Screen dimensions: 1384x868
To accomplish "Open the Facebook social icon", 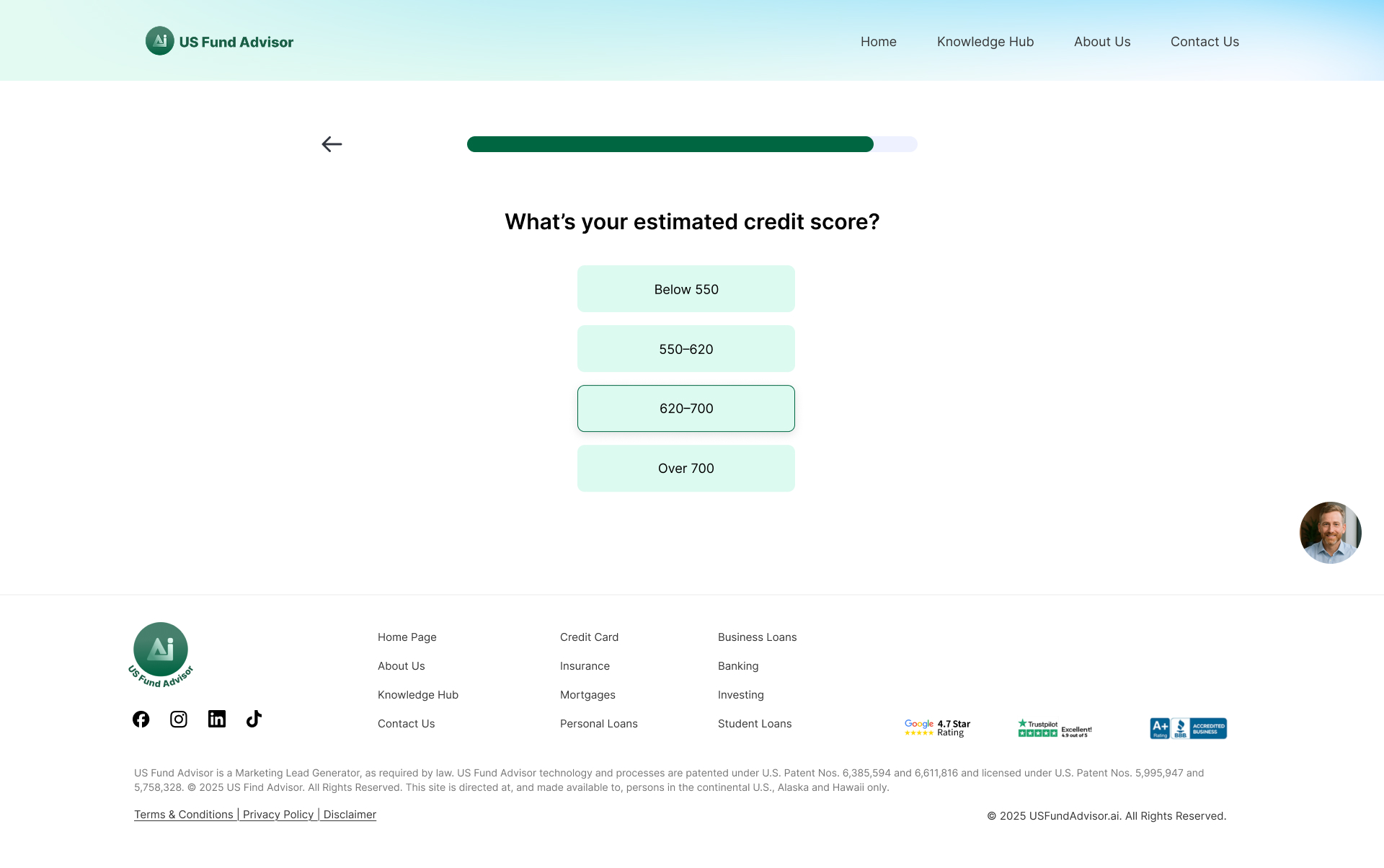I will (x=141, y=719).
